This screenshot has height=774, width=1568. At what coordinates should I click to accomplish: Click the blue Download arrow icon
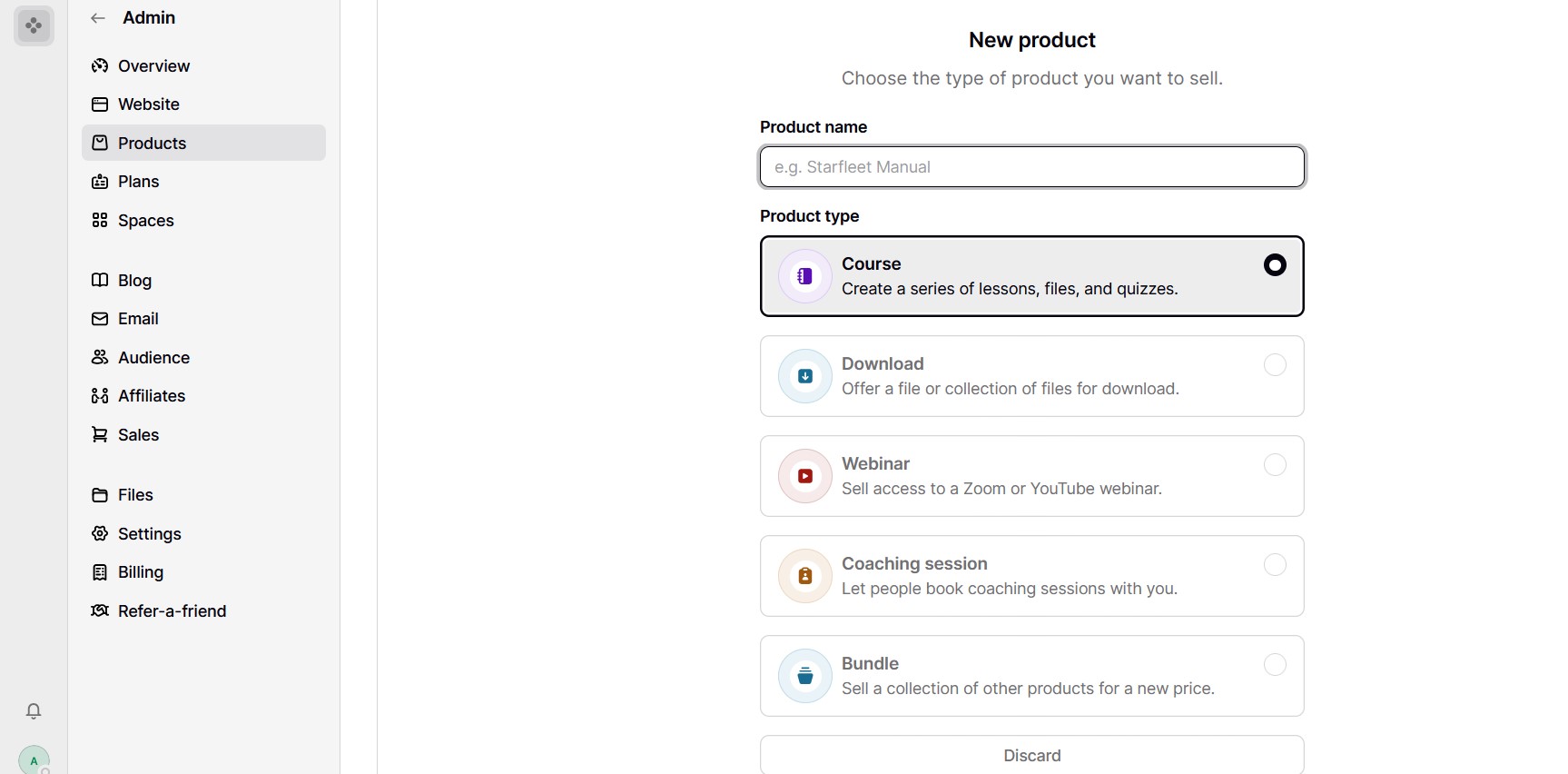point(805,376)
